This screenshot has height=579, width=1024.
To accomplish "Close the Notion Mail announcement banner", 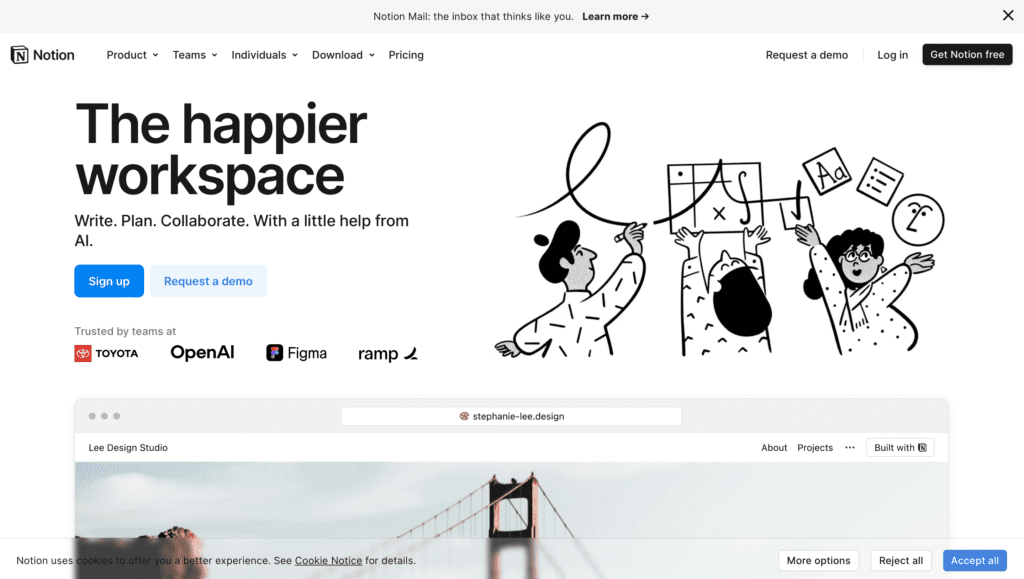I will (1008, 16).
